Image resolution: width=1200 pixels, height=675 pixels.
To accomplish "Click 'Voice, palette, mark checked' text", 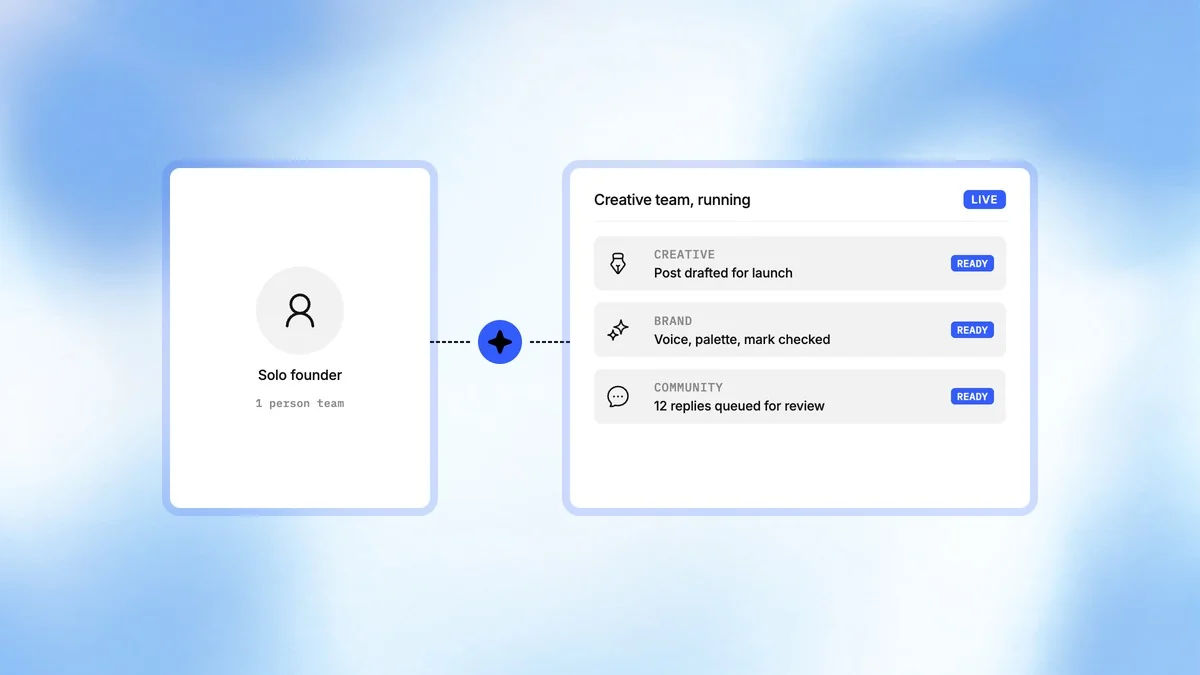I will pos(742,340).
